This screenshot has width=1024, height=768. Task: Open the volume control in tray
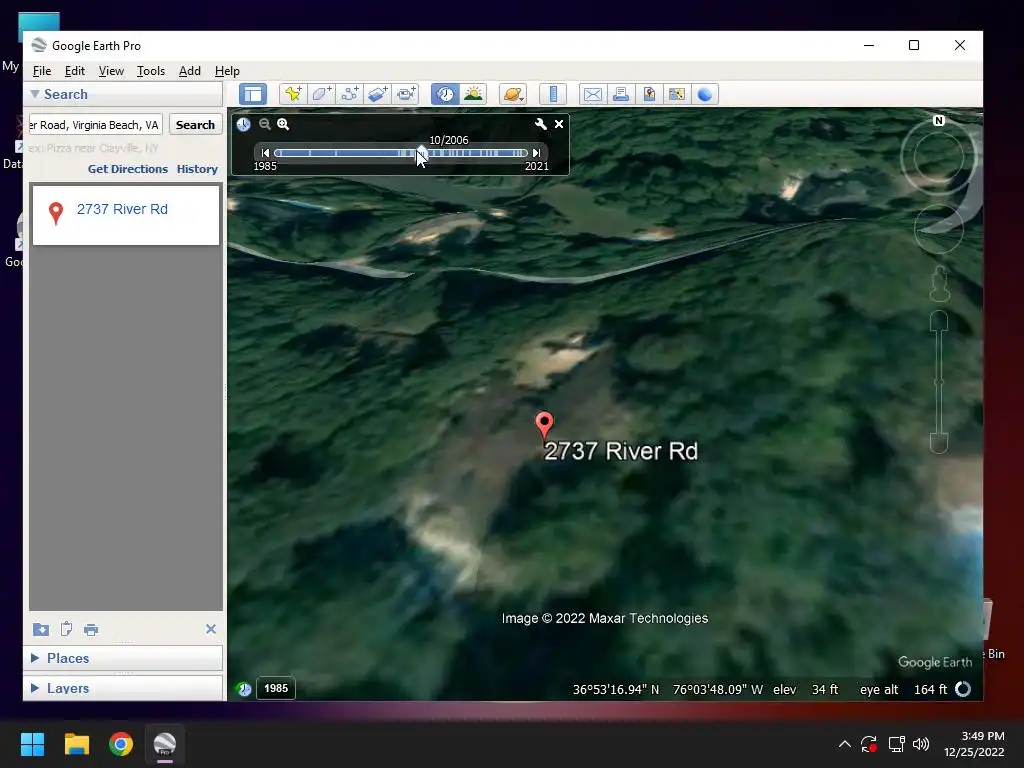pos(921,744)
